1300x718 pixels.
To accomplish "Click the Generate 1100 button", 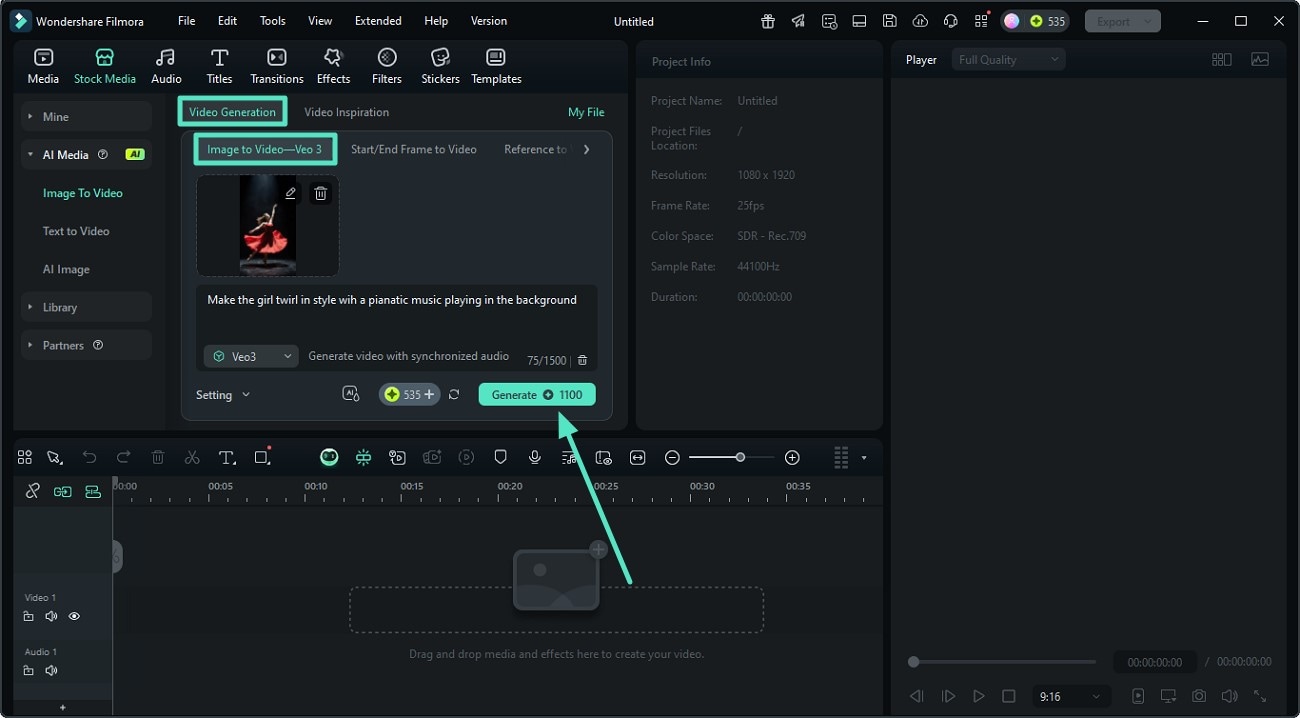I will pyautogui.click(x=537, y=395).
